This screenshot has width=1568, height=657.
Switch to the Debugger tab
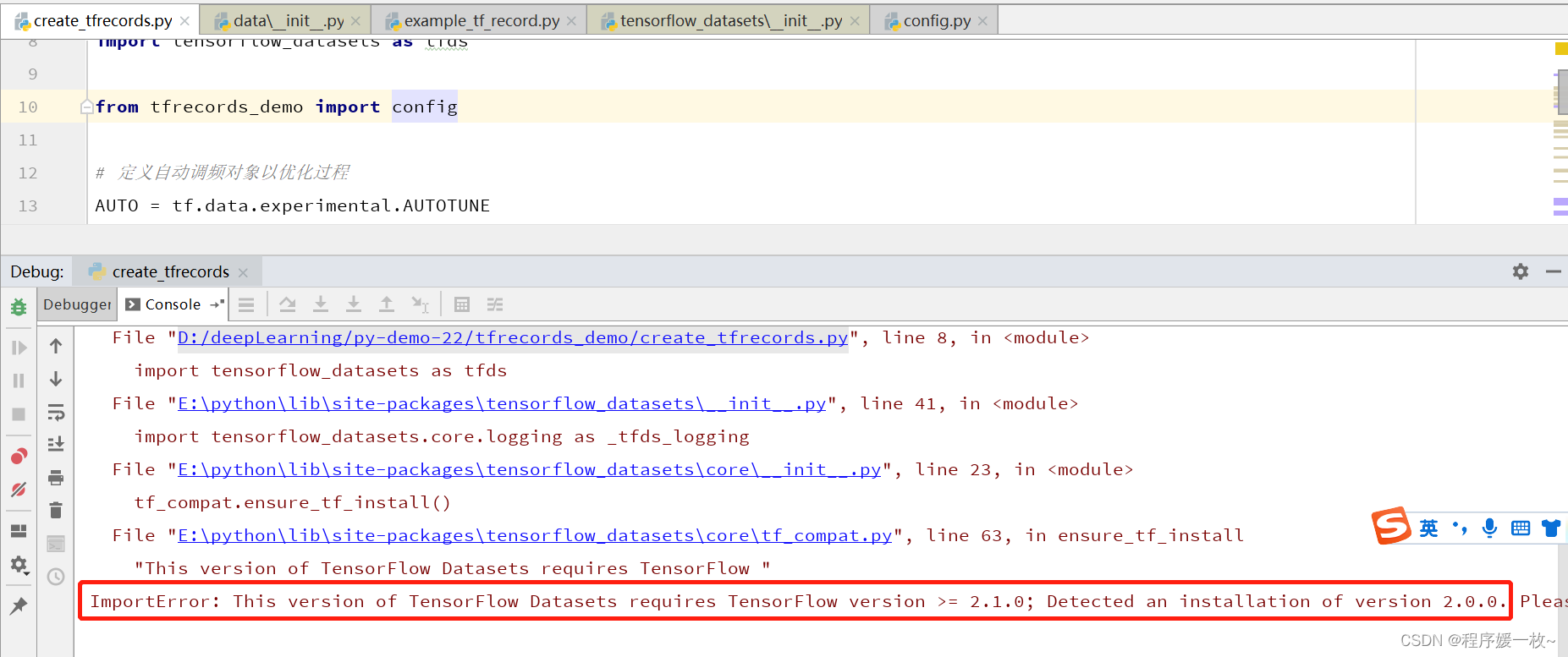tap(76, 304)
